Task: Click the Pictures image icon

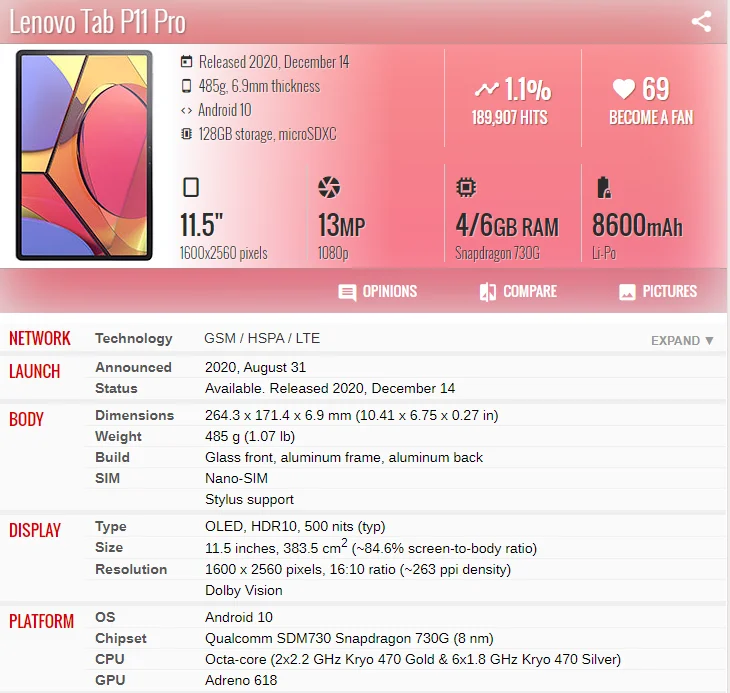Action: 627,292
